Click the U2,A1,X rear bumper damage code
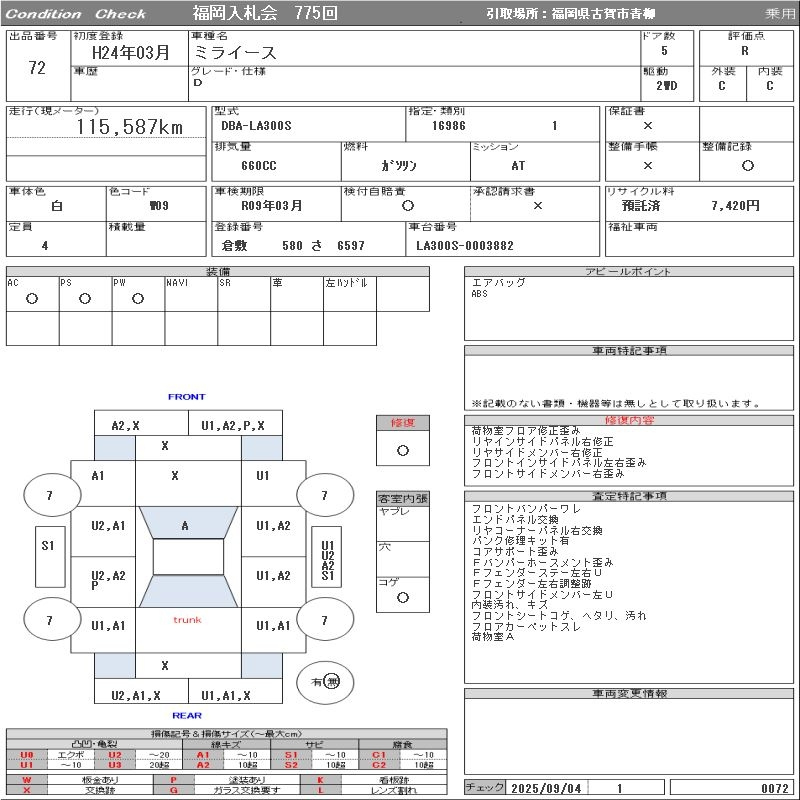Screen dimensions: 800x800 [136, 695]
